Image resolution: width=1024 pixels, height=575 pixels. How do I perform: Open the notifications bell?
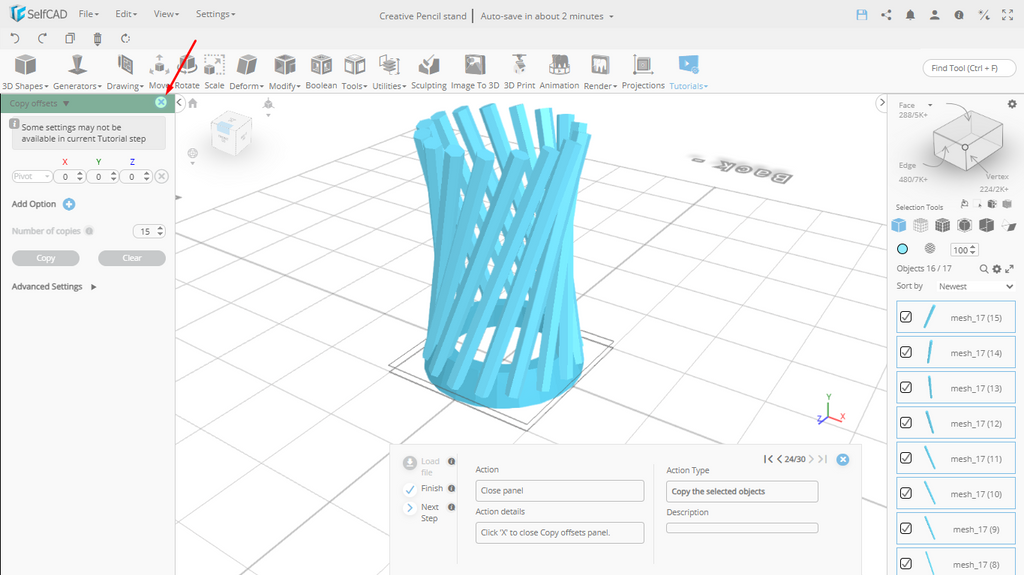point(910,15)
